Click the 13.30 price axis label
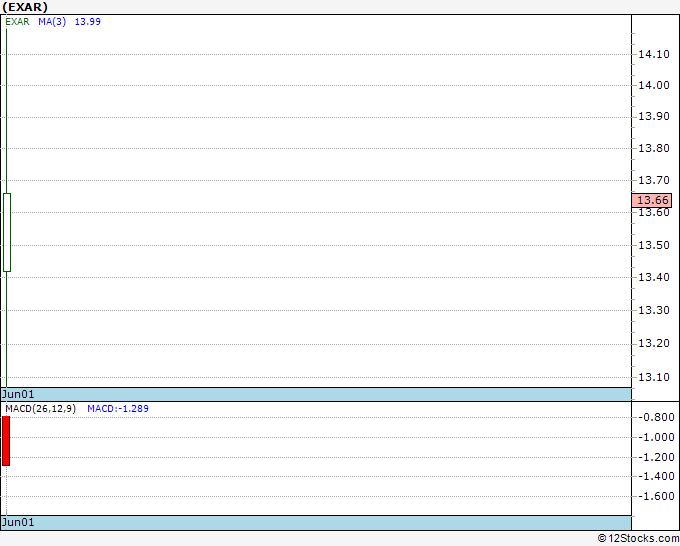Viewport: 680px width, 546px height. click(x=654, y=310)
